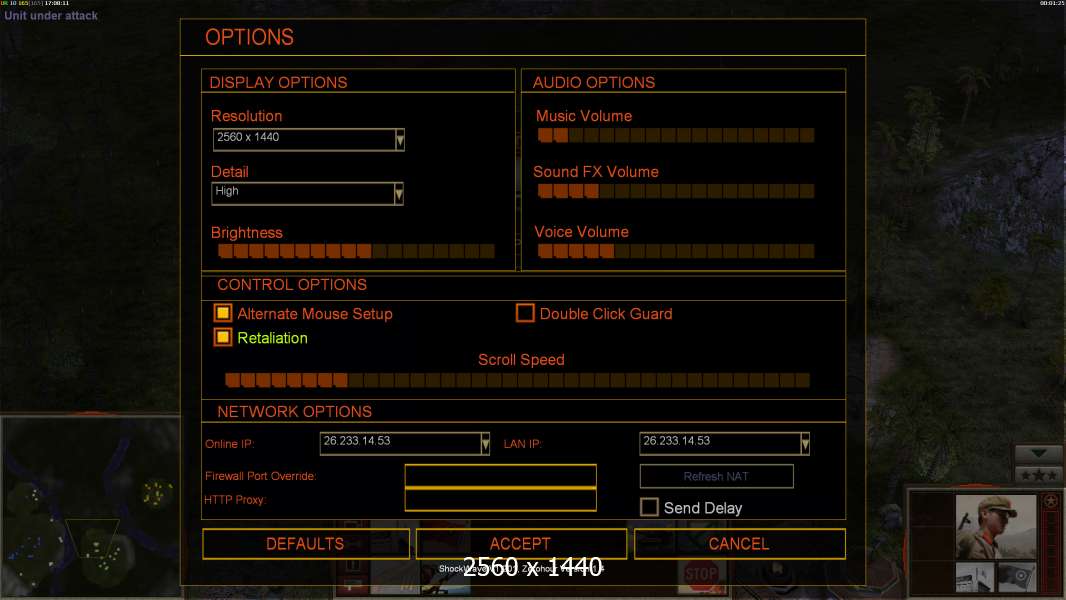Click the NETWORK OPTIONS heading
Image resolution: width=1066 pixels, height=600 pixels.
click(294, 412)
